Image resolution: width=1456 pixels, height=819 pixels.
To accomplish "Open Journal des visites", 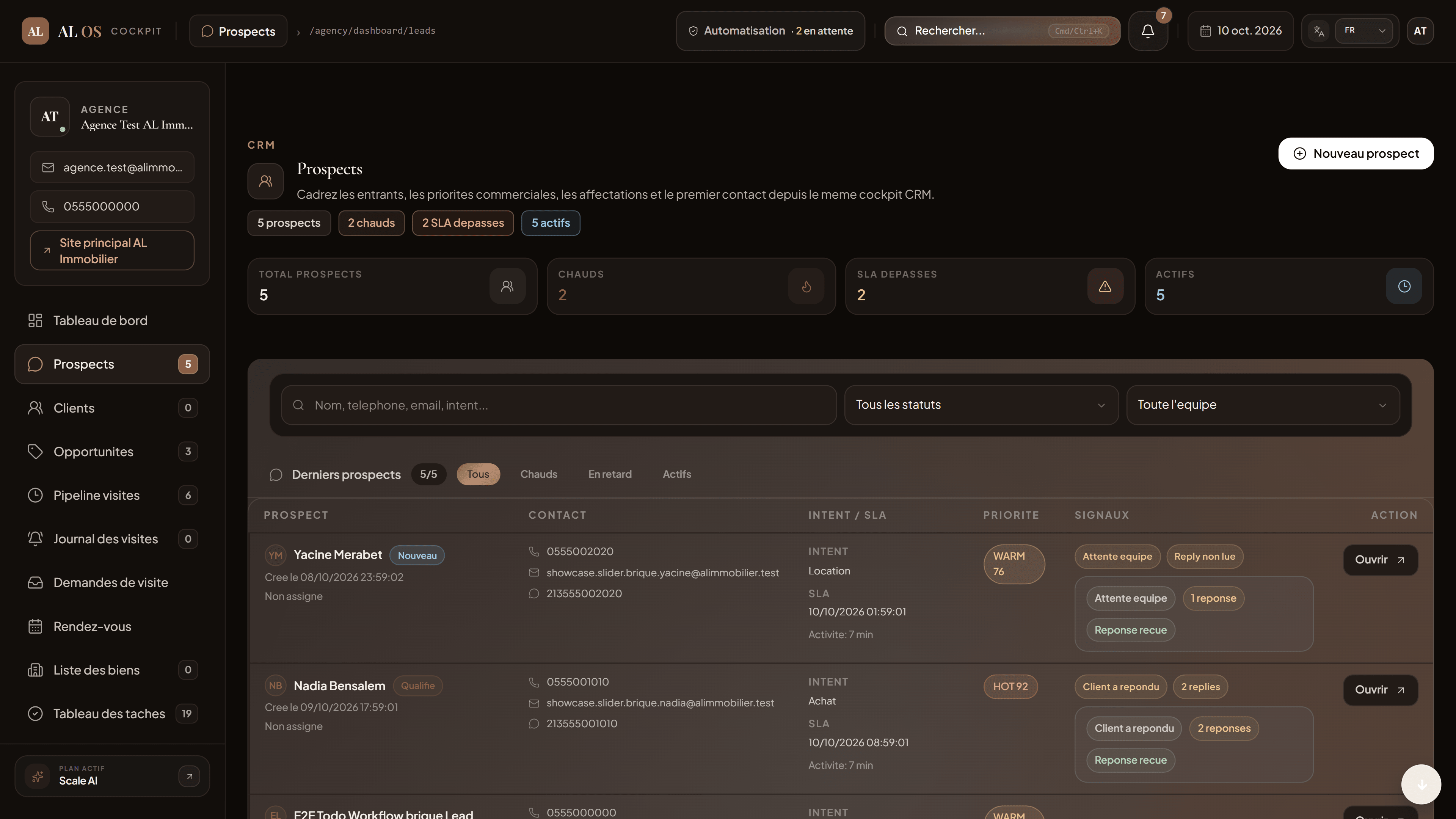I will [112, 539].
